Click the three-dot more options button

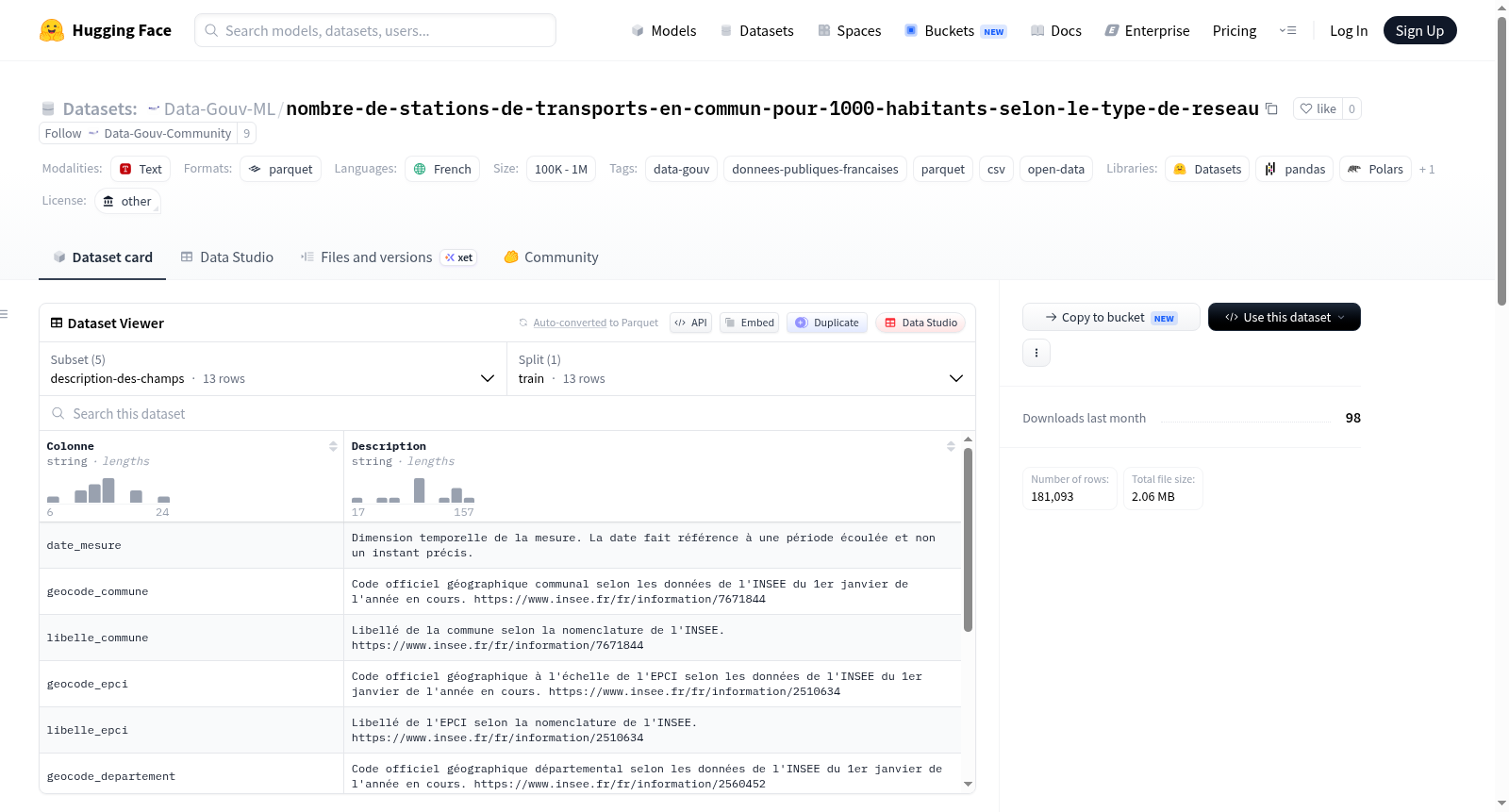[x=1036, y=353]
